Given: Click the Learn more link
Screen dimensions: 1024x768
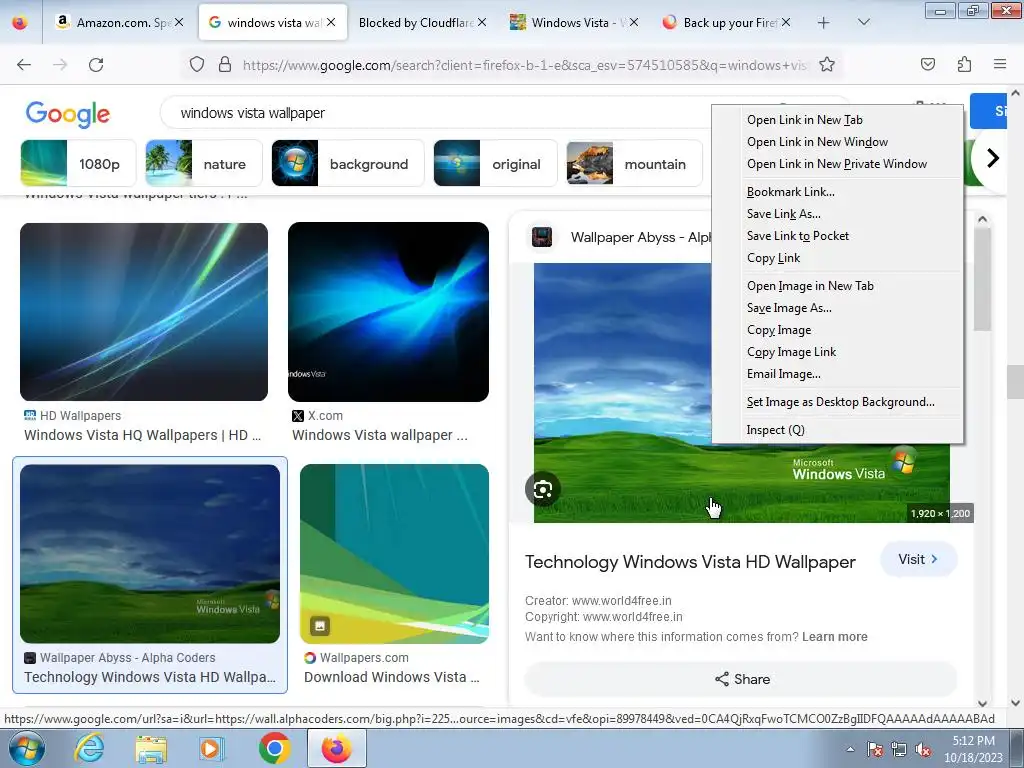Looking at the screenshot, I should (x=835, y=637).
